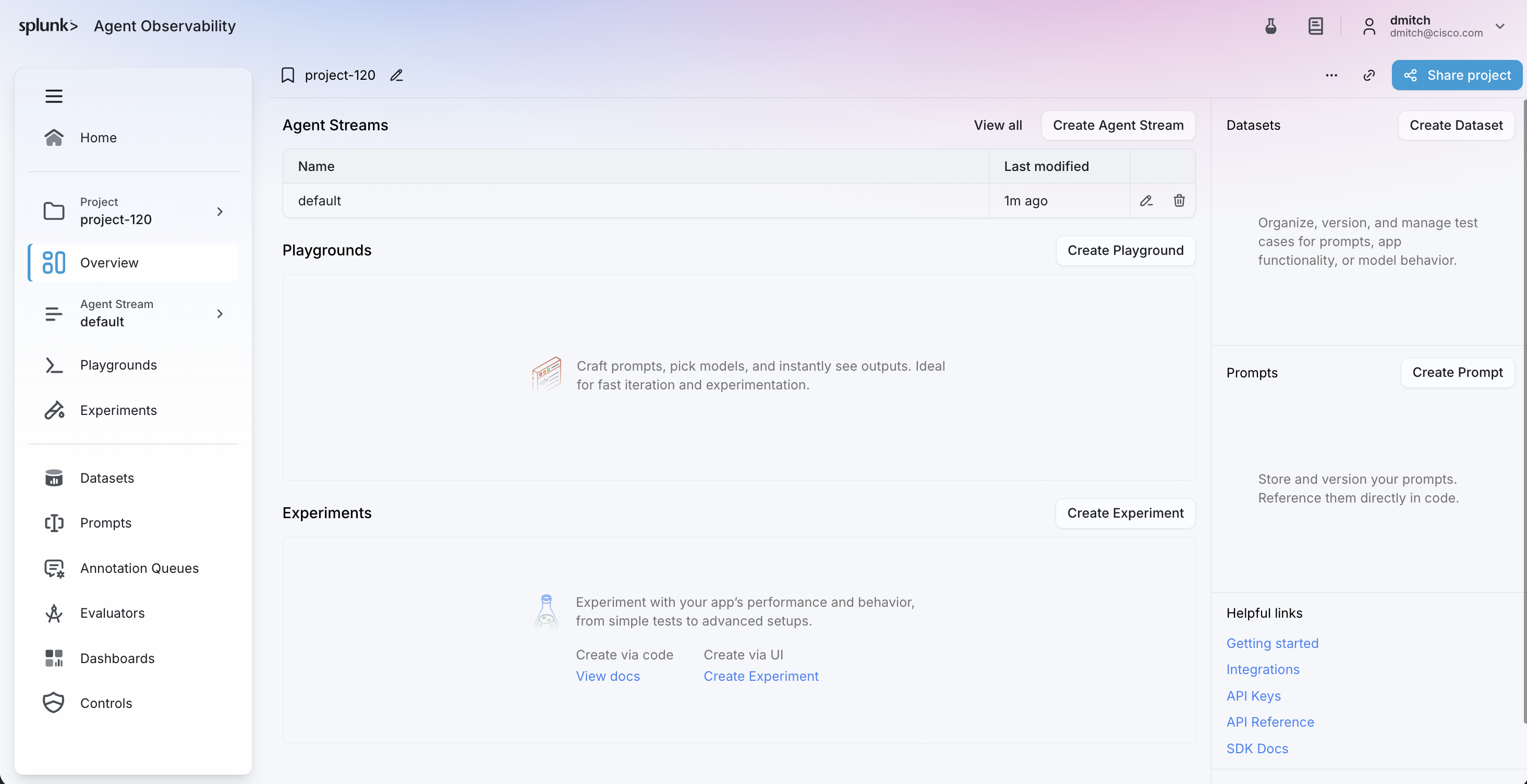
Task: Click the playground illustration icon
Action: pos(546,374)
